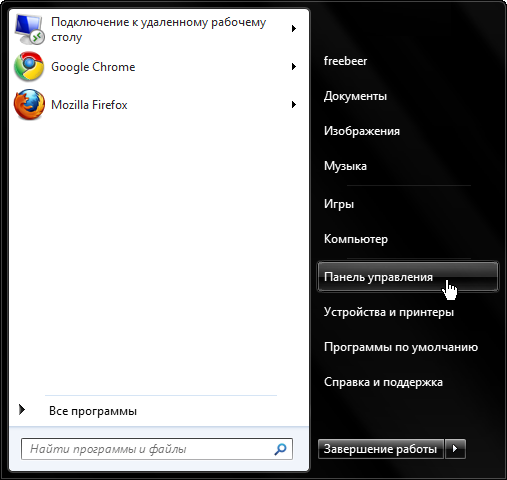Click the triangle beside Все программы

22,410
